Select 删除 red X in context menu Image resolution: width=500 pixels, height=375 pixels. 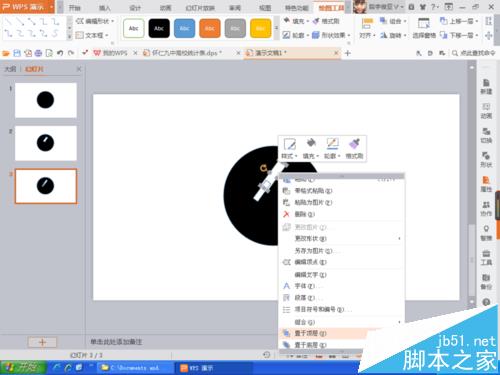(299, 214)
